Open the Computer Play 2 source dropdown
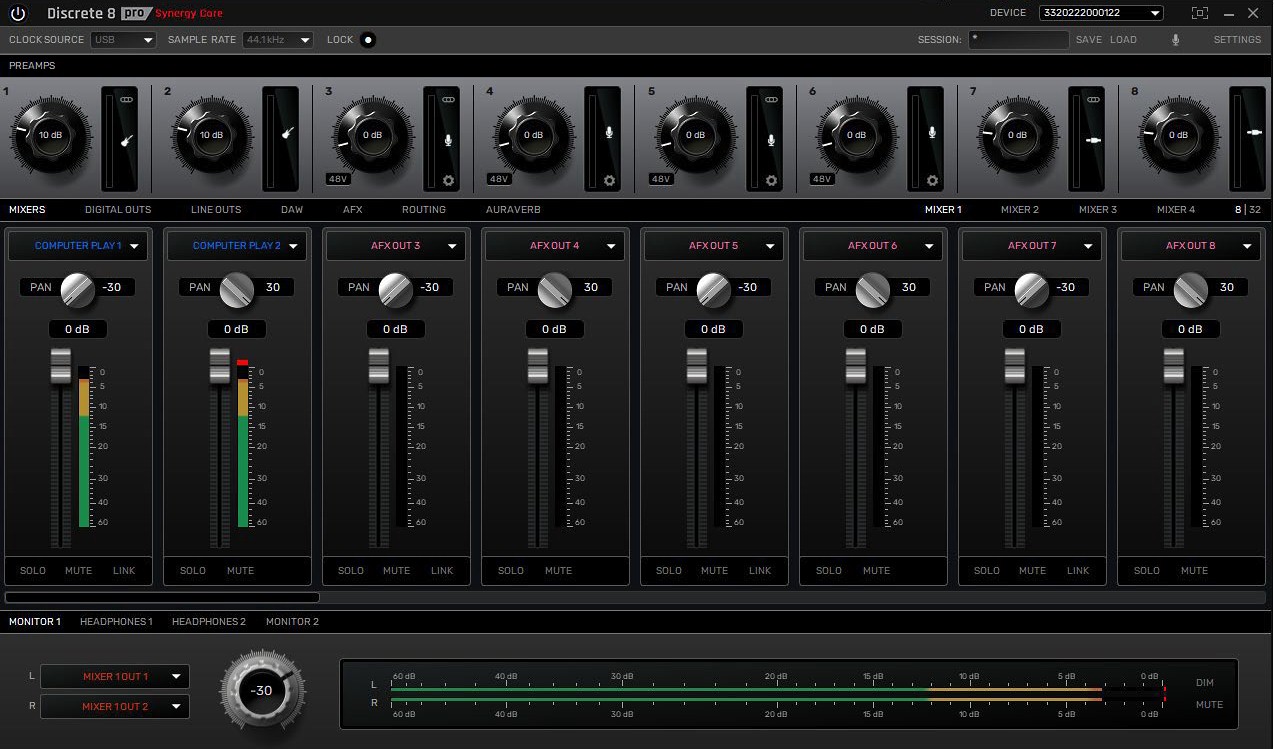1274x749 pixels. point(237,246)
